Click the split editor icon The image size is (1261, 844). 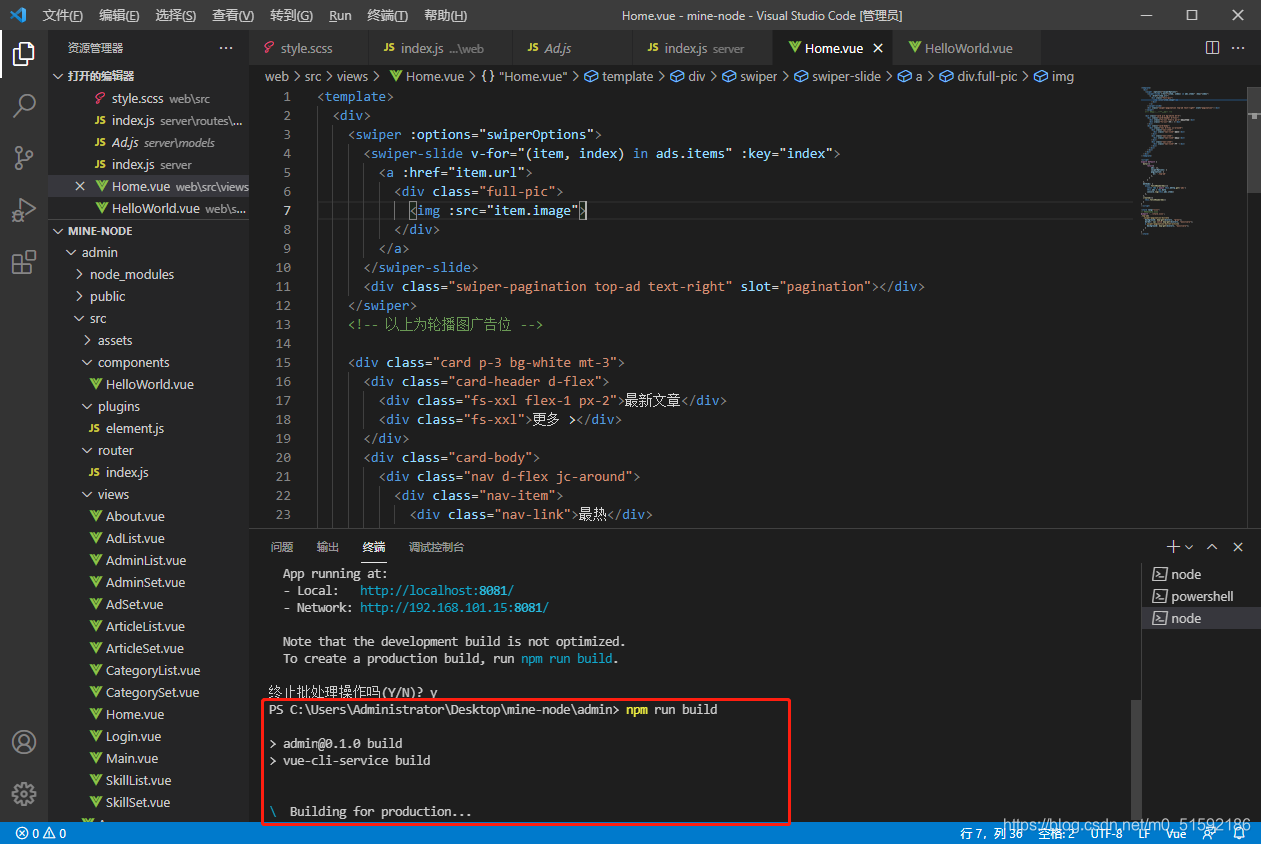click(1212, 48)
